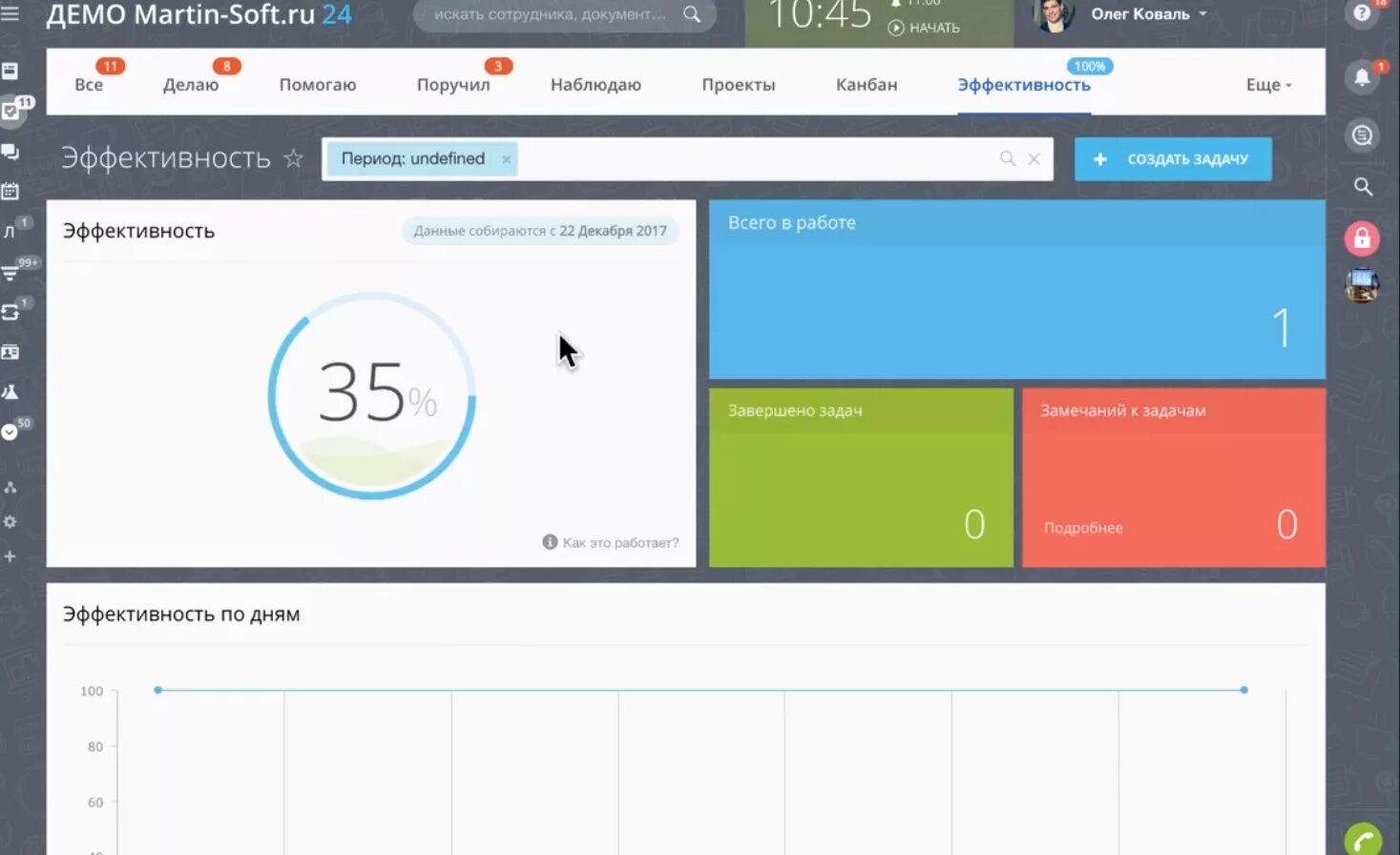Expand the Еще tab dropdown
This screenshot has width=1400, height=855.
(x=1268, y=85)
